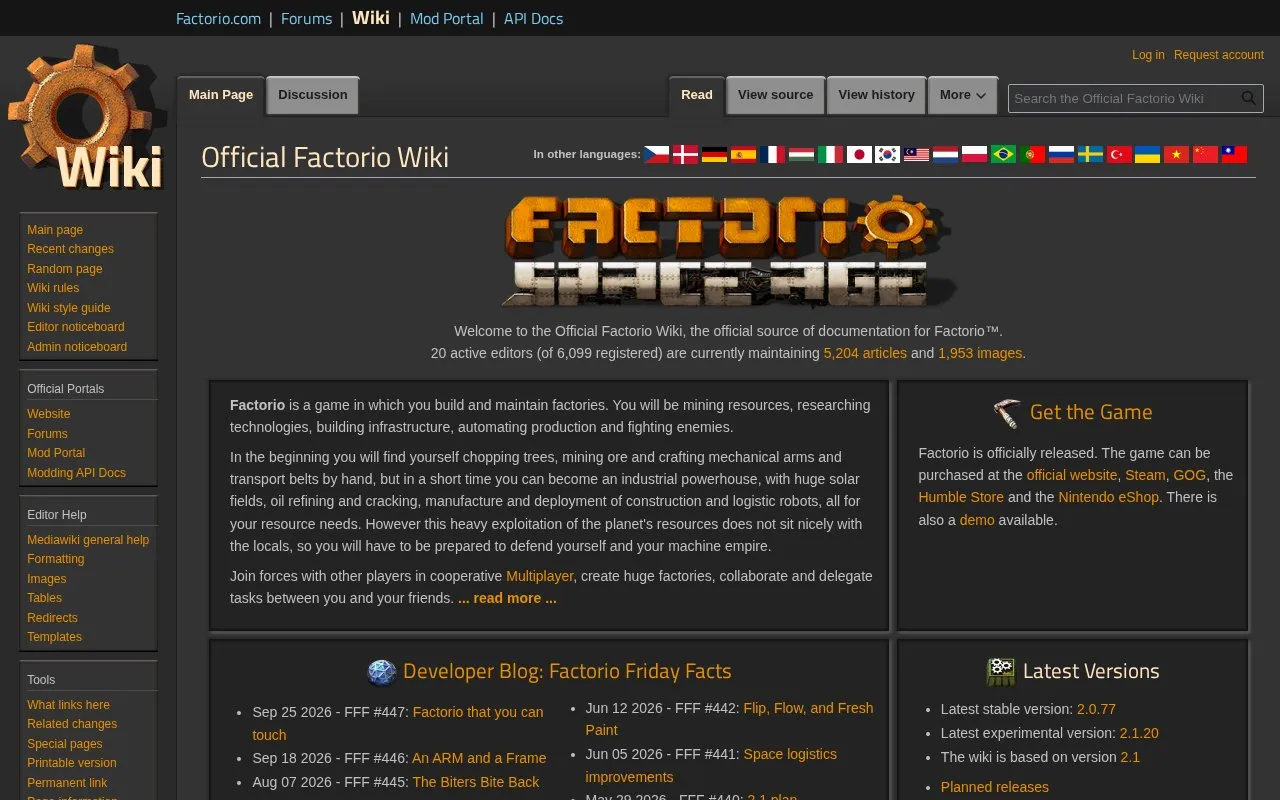This screenshot has width=1280, height=800.
Task: Select the Swedish flag language link
Action: click(x=1091, y=154)
